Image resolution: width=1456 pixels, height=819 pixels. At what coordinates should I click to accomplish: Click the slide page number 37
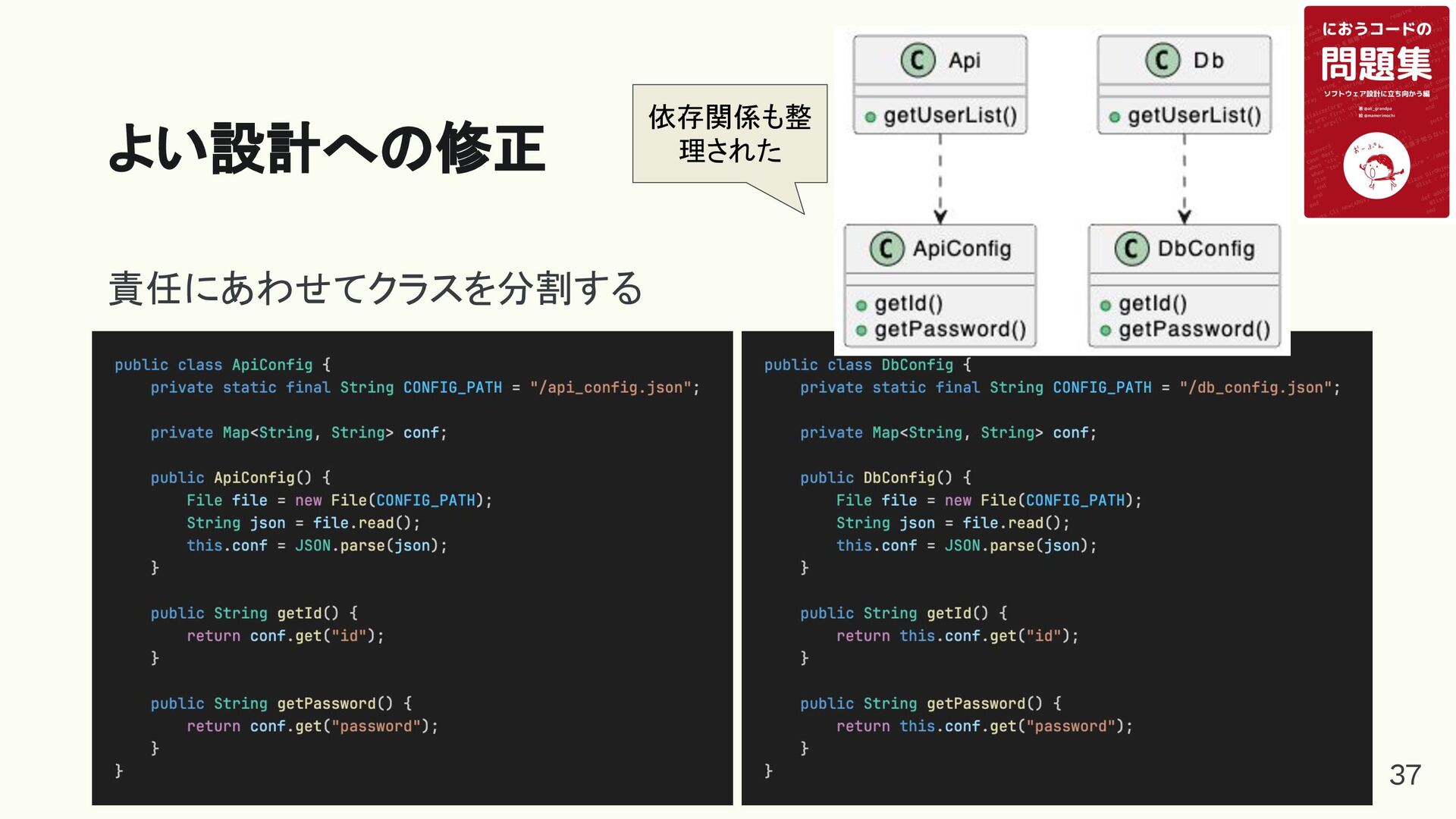coord(1404,775)
